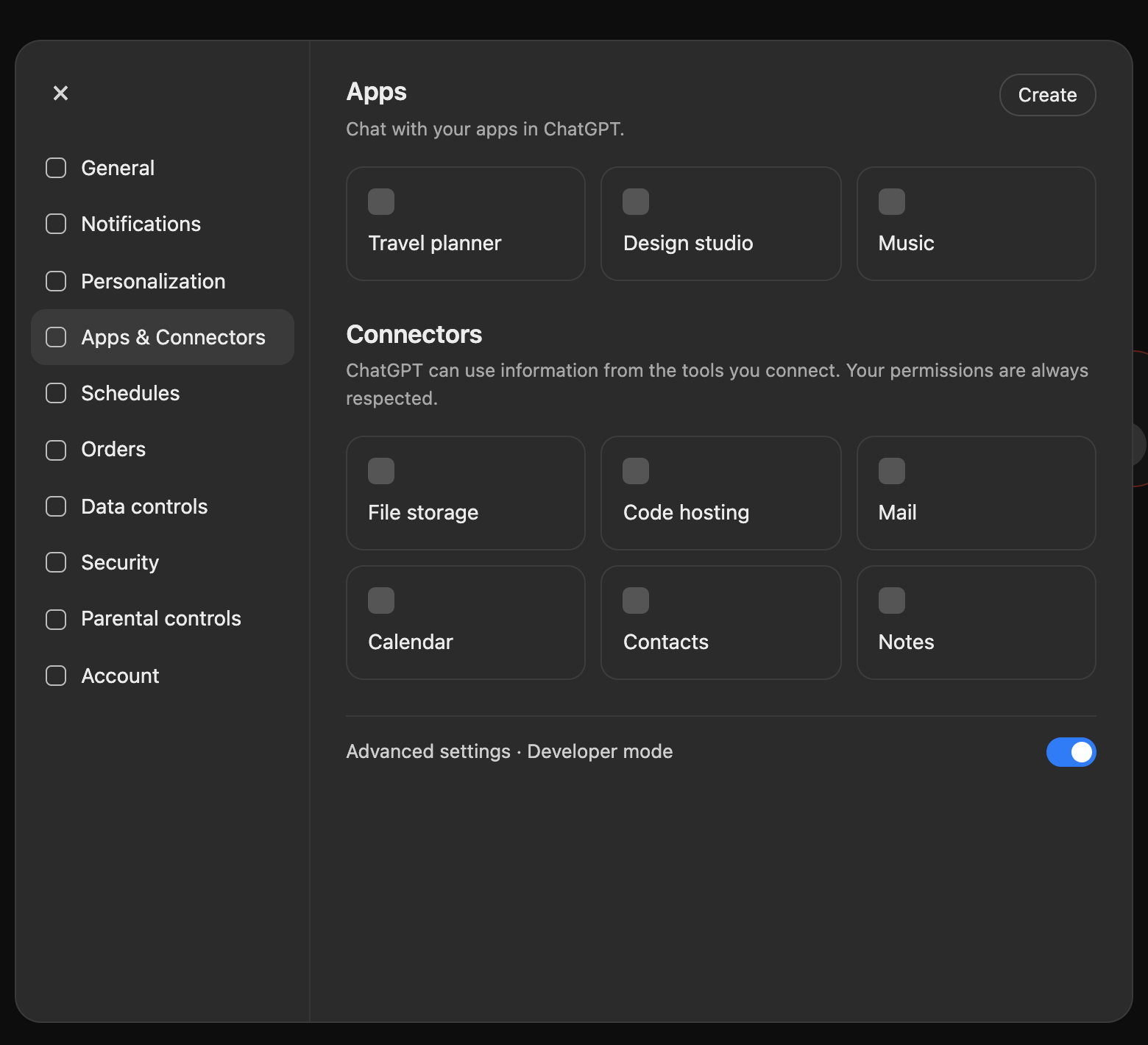
Task: Click the Code hosting connector icon
Action: pyautogui.click(x=636, y=471)
